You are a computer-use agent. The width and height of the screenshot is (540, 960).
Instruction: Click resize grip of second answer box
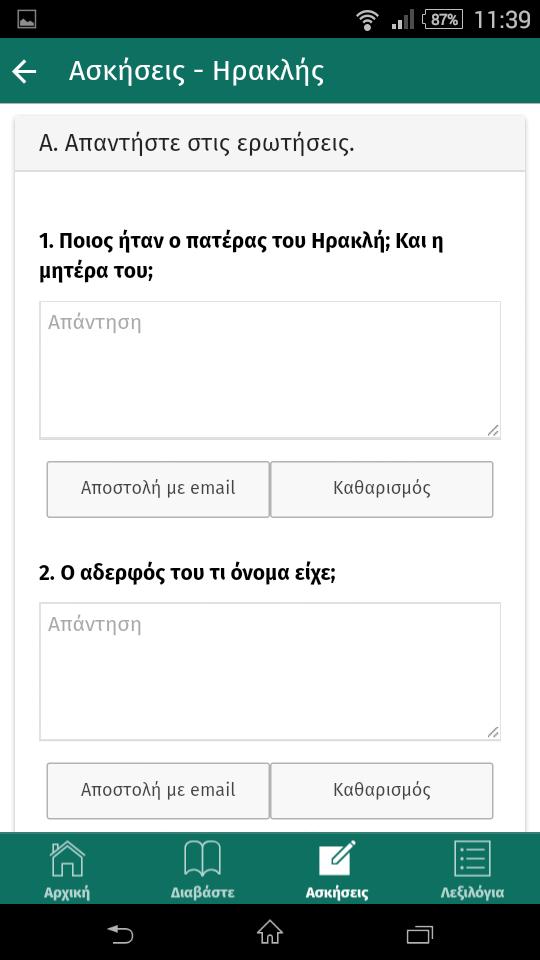coord(493,732)
